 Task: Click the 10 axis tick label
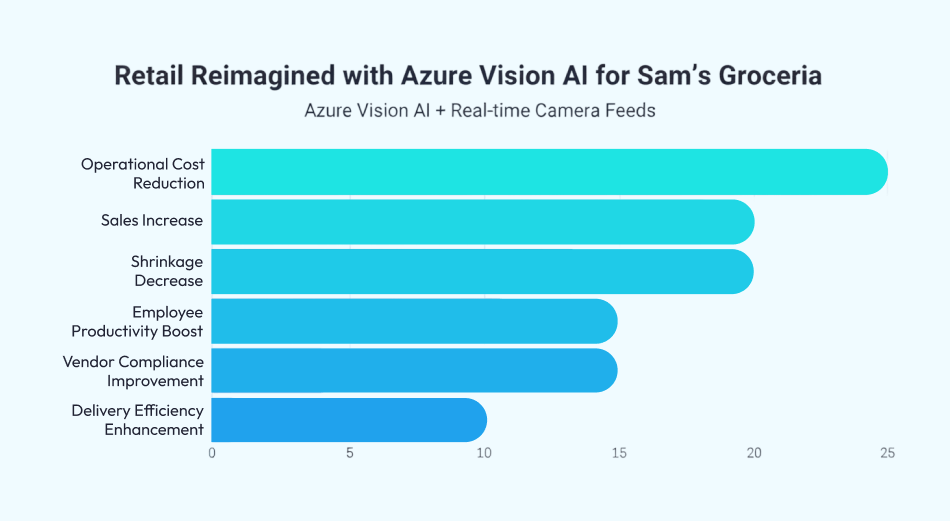[484, 453]
